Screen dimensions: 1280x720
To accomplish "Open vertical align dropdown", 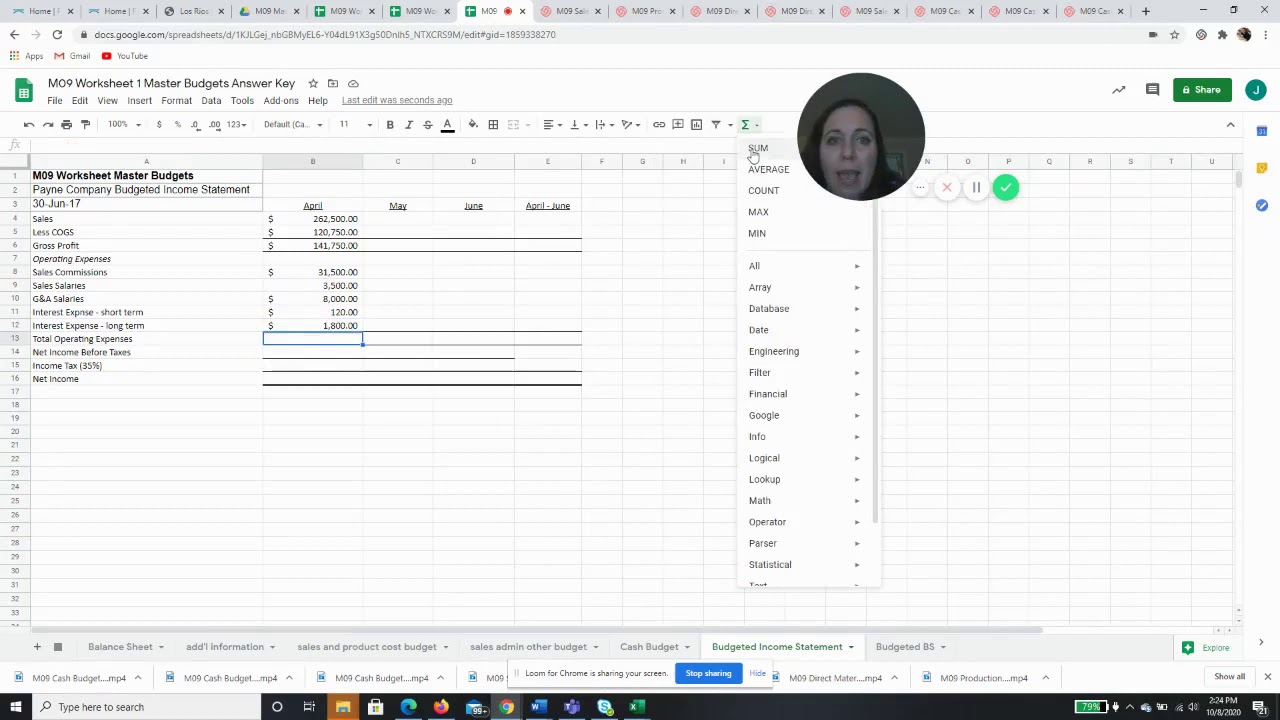I will (x=578, y=124).
